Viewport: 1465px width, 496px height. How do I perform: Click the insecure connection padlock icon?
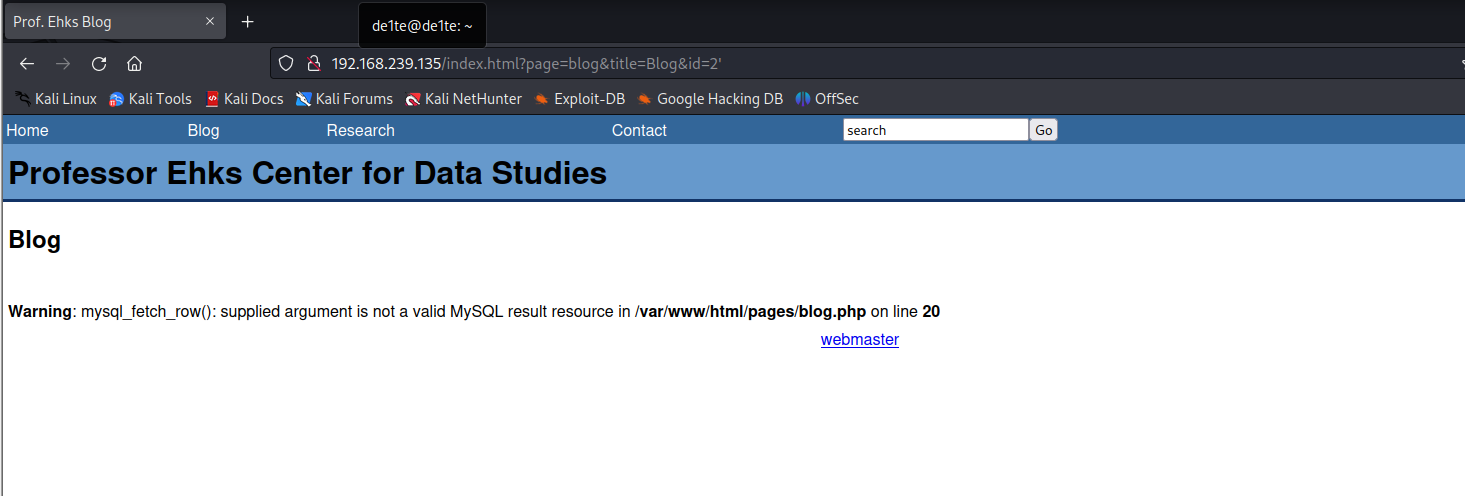(x=313, y=63)
